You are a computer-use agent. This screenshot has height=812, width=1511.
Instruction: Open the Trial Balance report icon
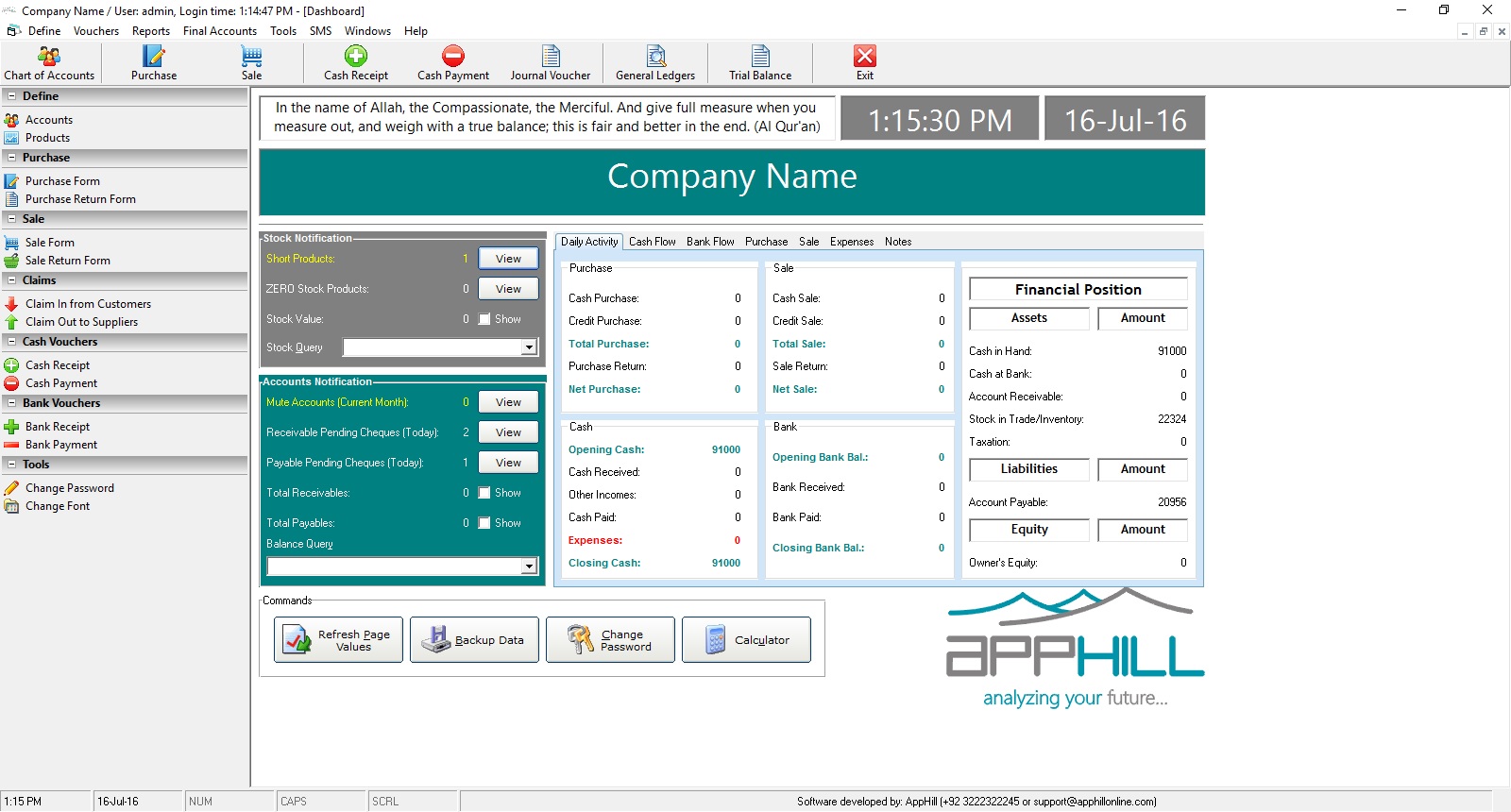click(x=760, y=63)
